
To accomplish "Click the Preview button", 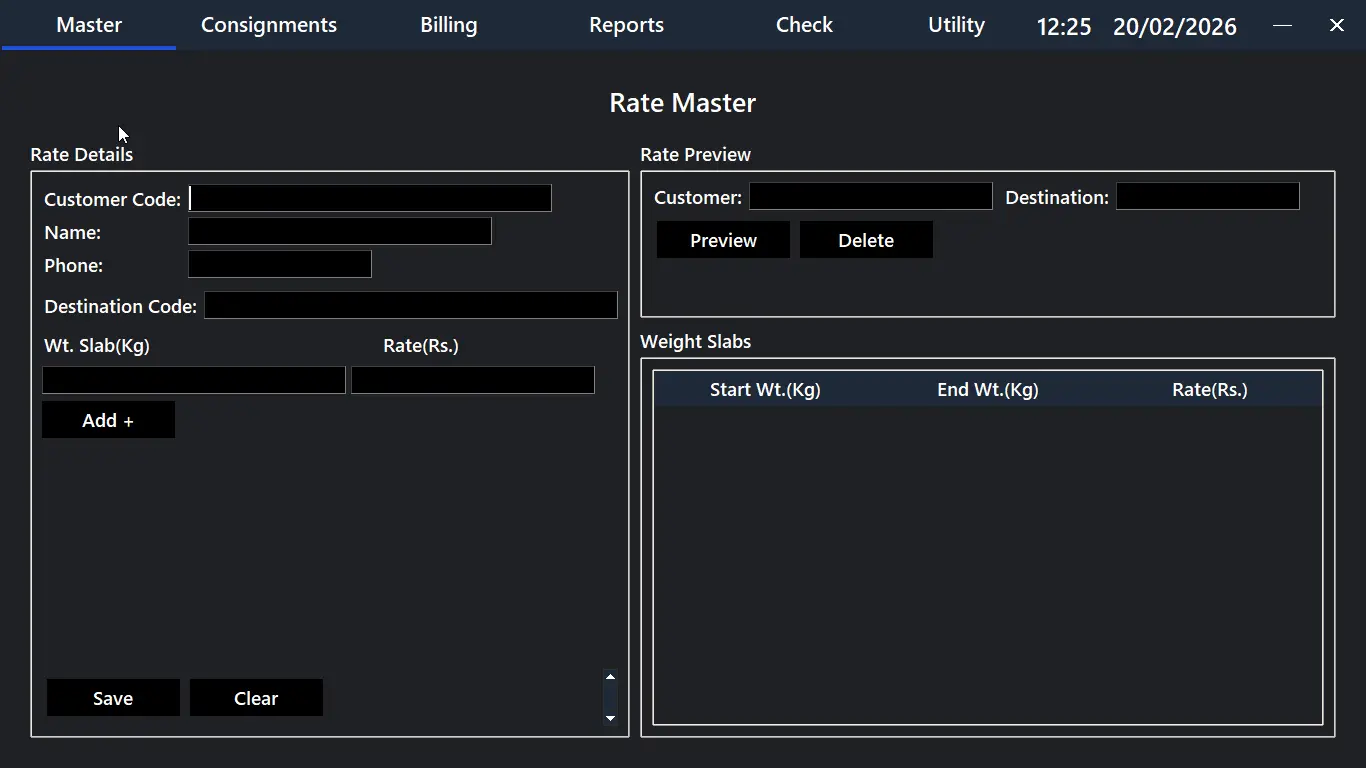I will click(x=723, y=240).
